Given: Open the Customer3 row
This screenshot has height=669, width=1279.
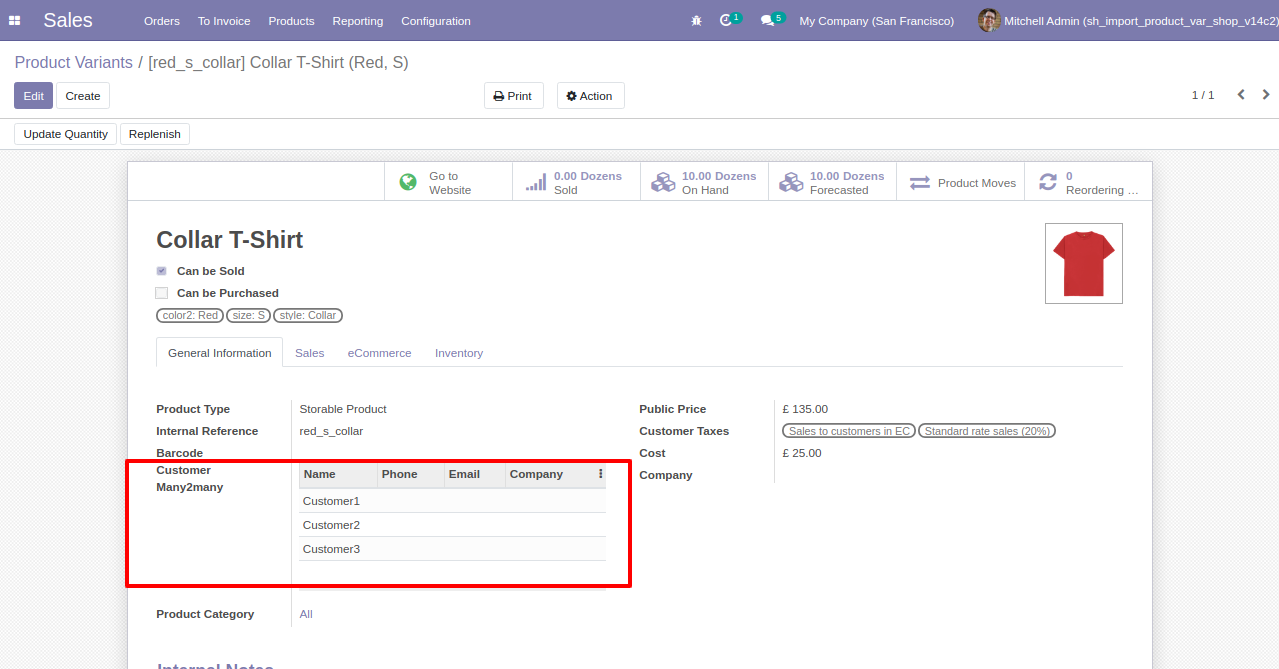Looking at the screenshot, I should [x=452, y=549].
